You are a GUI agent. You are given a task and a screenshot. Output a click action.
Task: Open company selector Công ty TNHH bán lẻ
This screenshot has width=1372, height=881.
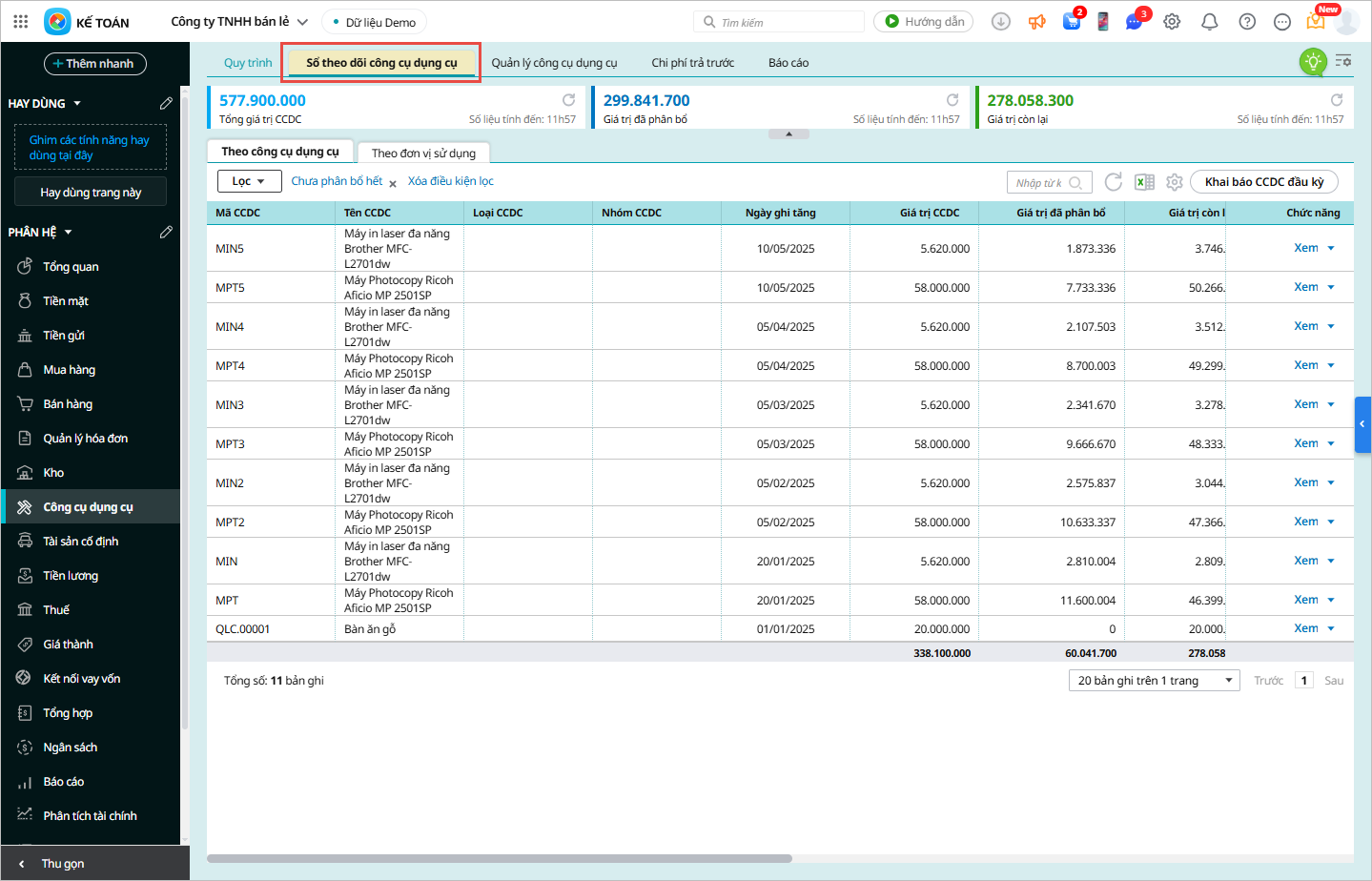[239, 22]
